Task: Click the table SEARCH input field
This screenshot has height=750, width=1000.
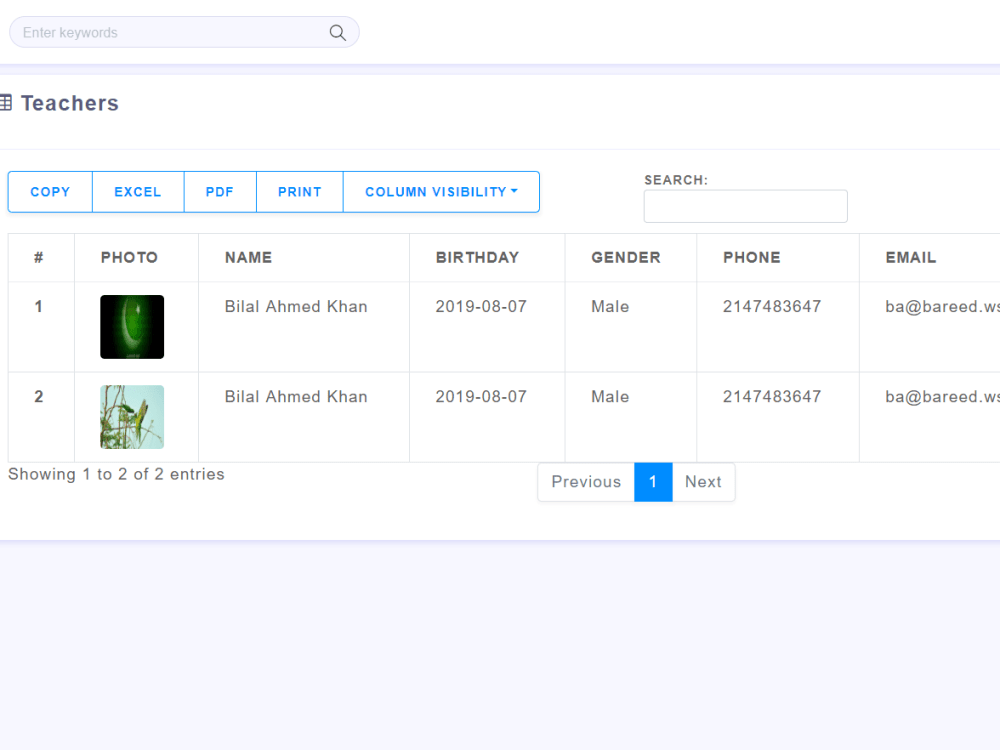Action: 746,206
